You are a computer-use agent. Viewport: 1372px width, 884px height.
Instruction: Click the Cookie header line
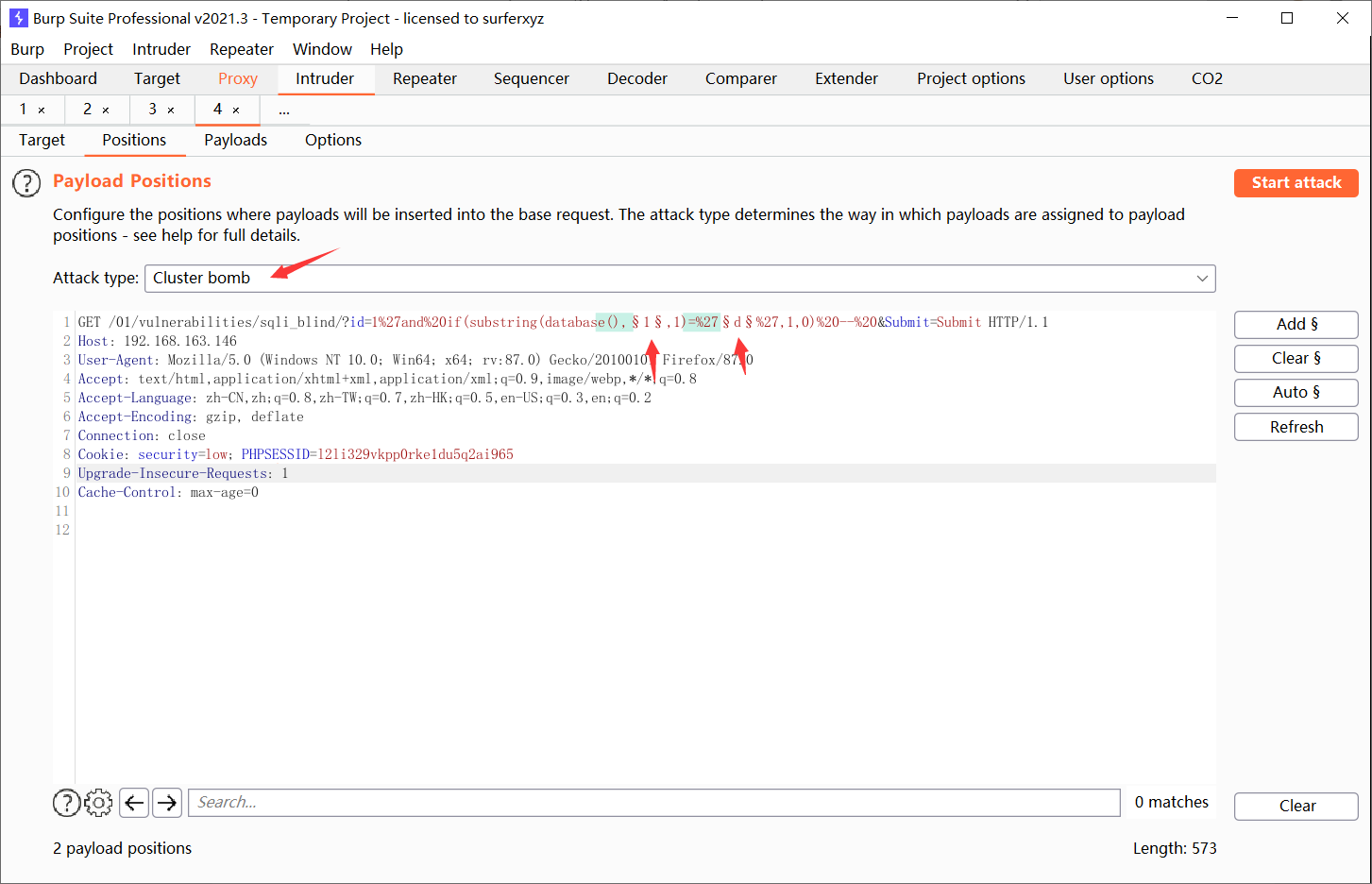296,454
